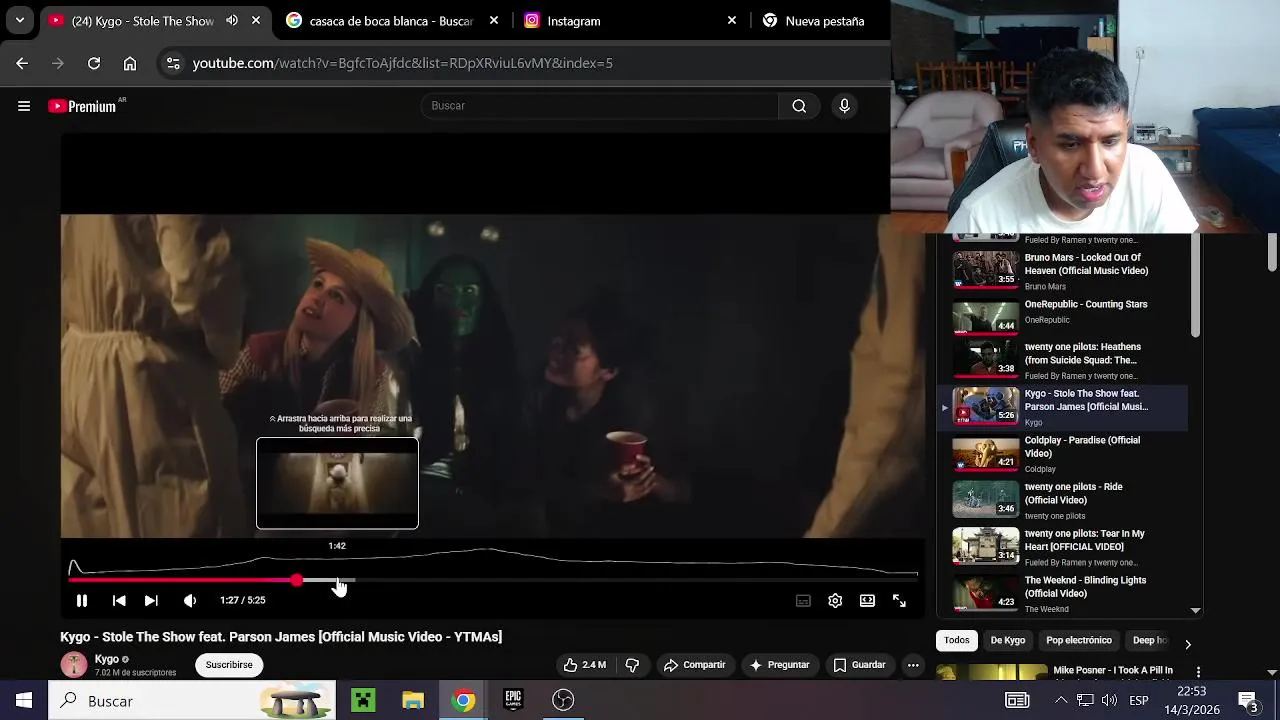
Task: Open Windows Start menu
Action: pos(24,701)
